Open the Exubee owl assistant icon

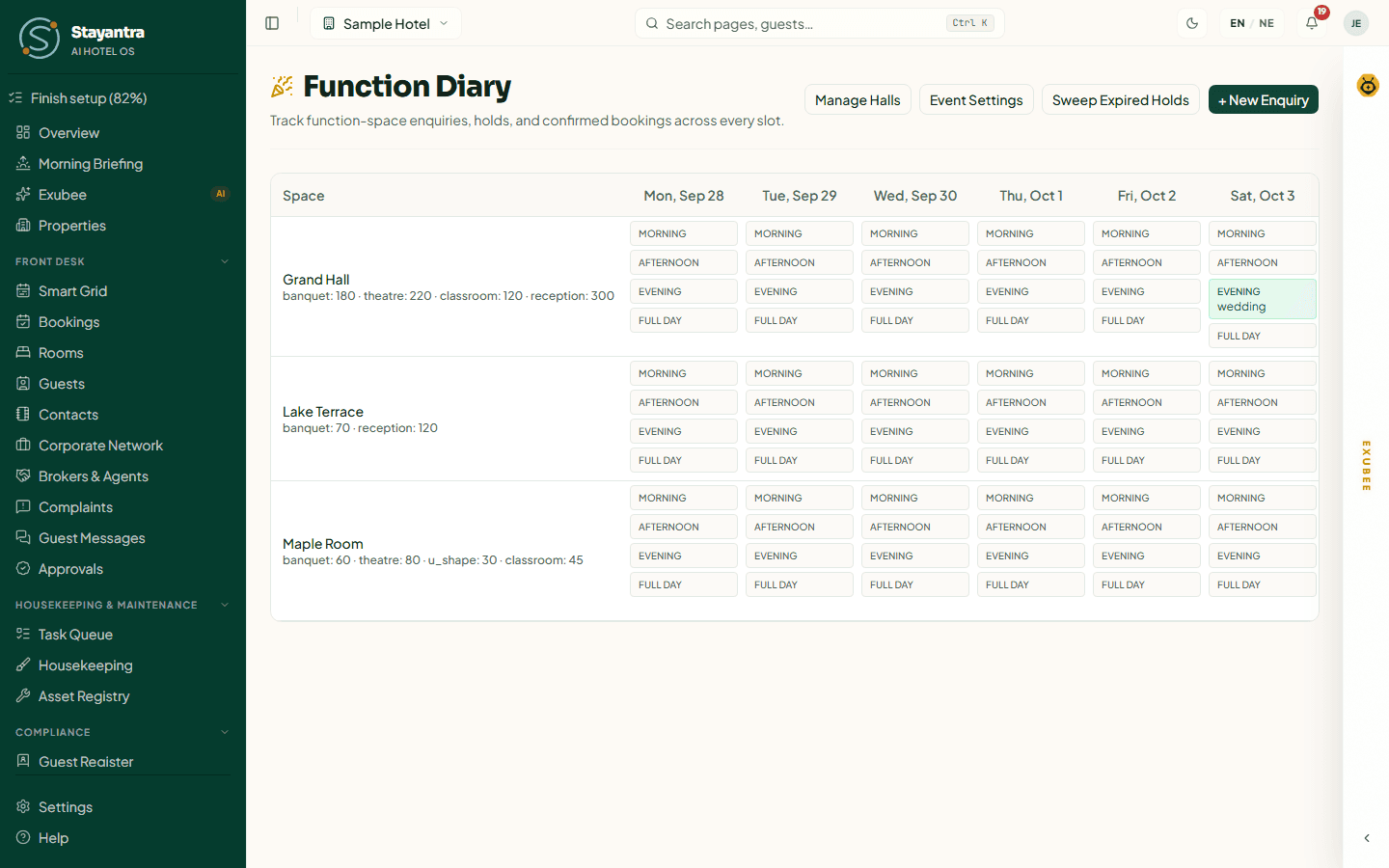click(x=1368, y=86)
